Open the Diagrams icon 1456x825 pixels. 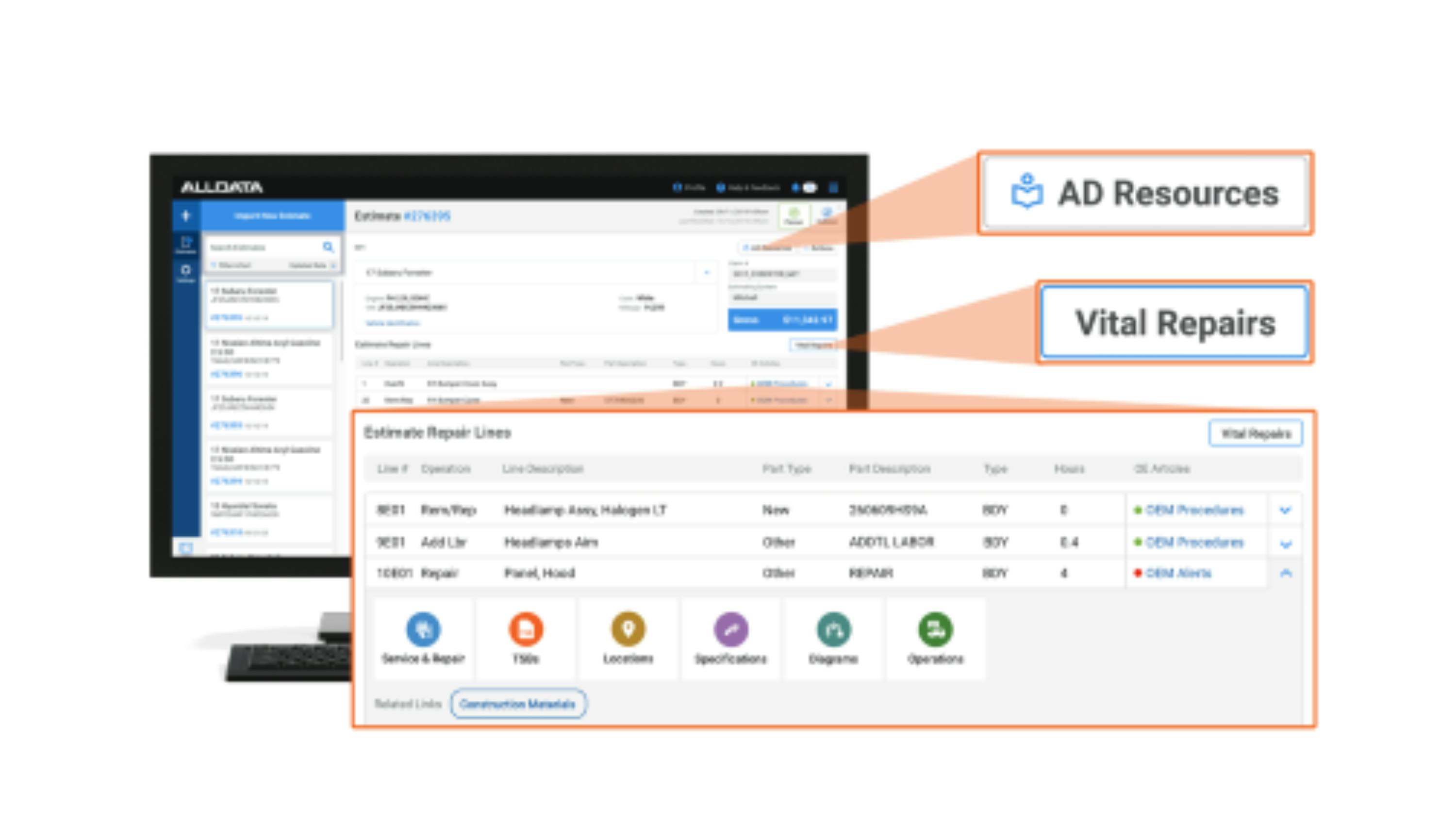tap(833, 629)
